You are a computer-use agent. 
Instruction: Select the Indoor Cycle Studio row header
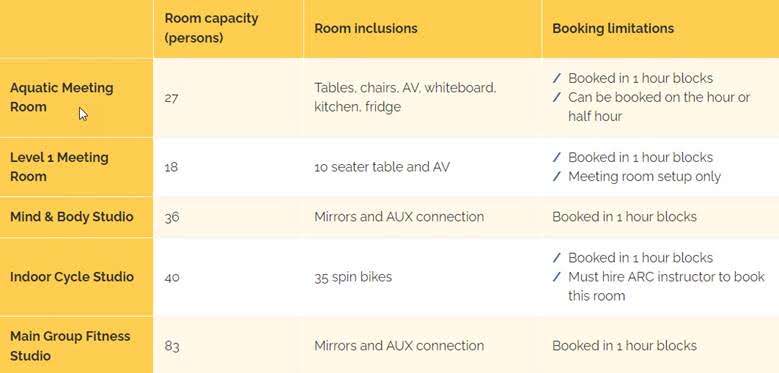72,277
